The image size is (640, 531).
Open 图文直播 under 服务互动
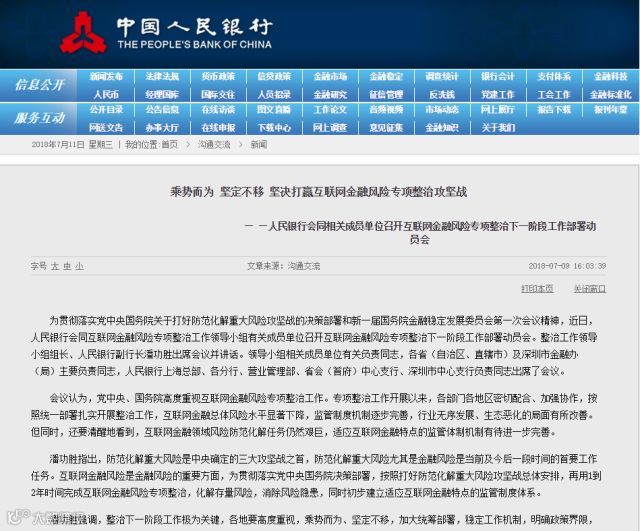coord(274,109)
